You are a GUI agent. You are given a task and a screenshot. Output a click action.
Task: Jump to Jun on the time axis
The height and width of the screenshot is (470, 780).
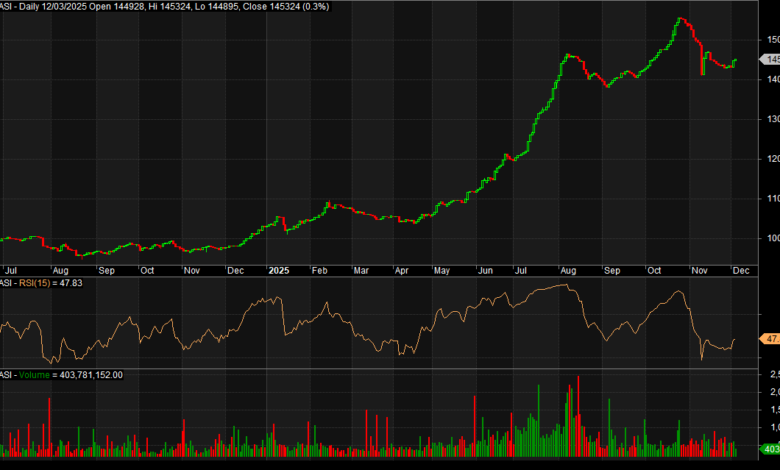[x=486, y=270]
